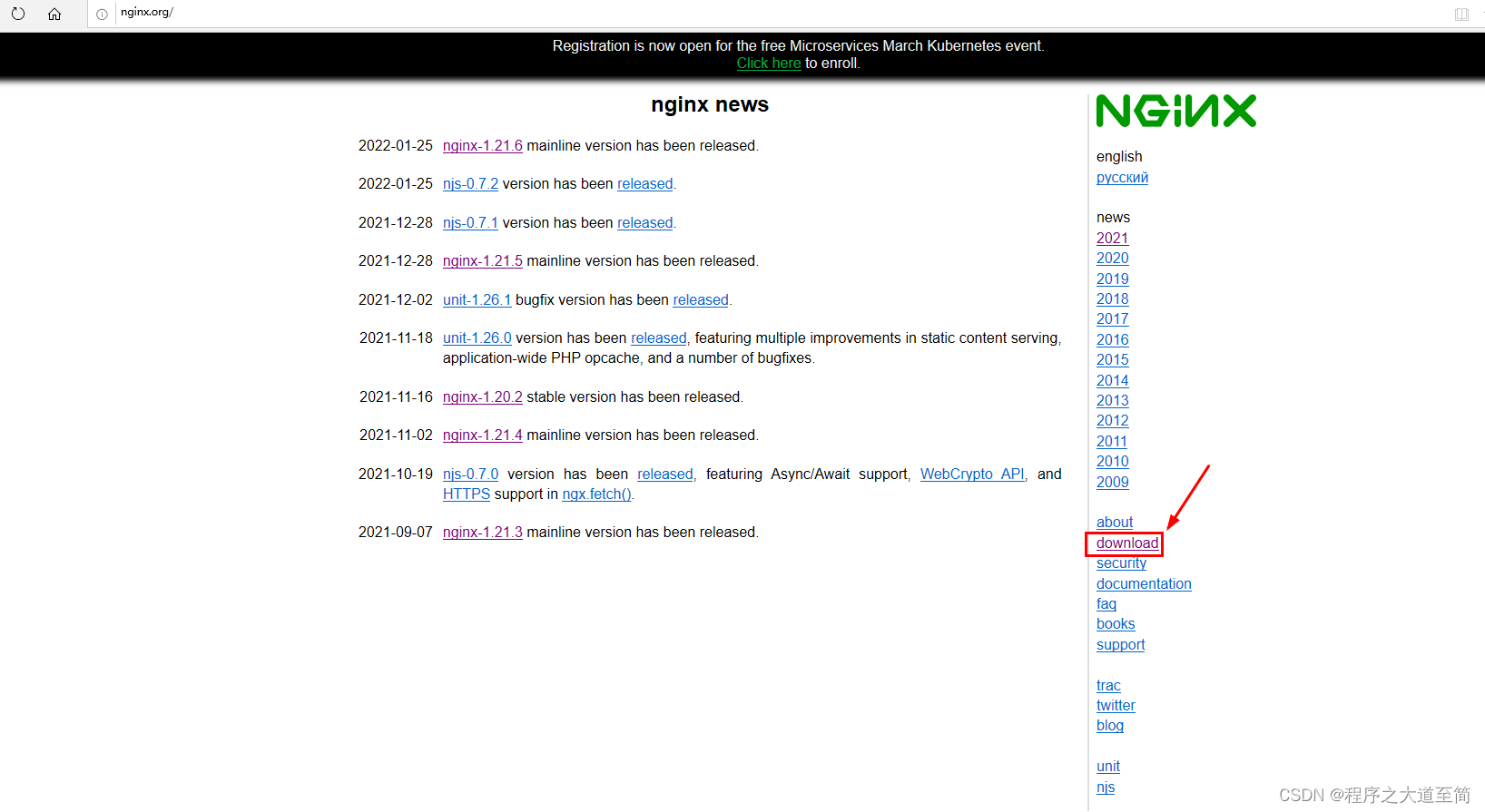
Task: Open the 2012 news archive
Action: click(x=1113, y=421)
